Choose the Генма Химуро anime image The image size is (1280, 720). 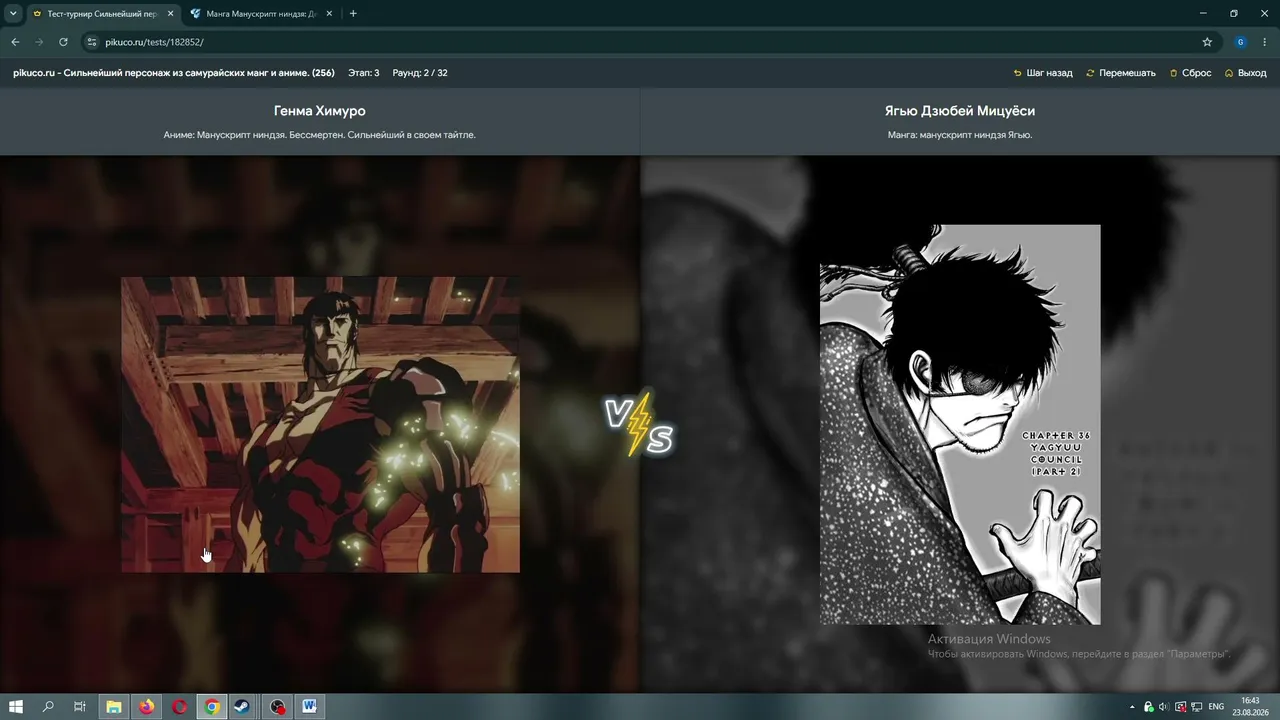(x=320, y=425)
